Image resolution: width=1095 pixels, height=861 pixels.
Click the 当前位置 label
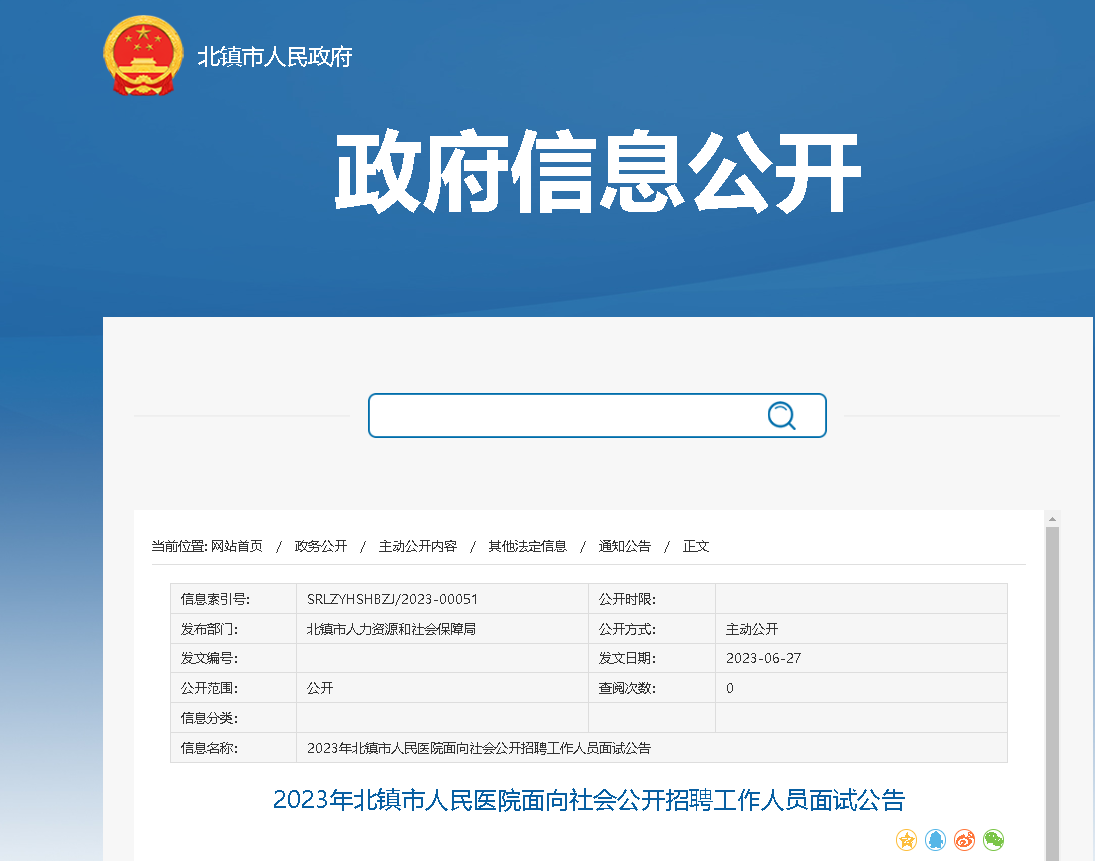coord(179,546)
